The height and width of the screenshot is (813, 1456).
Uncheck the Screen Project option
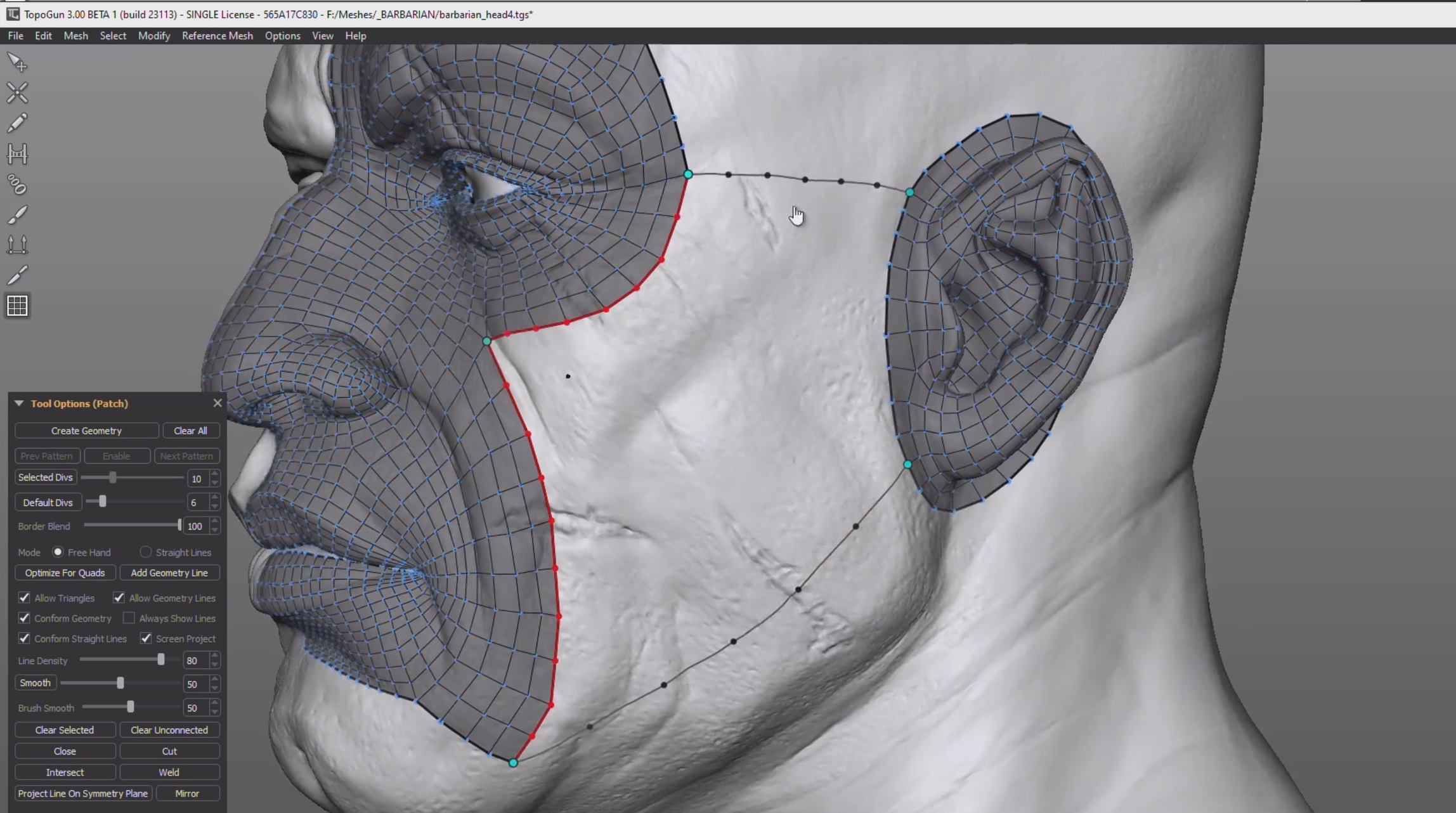coord(146,638)
